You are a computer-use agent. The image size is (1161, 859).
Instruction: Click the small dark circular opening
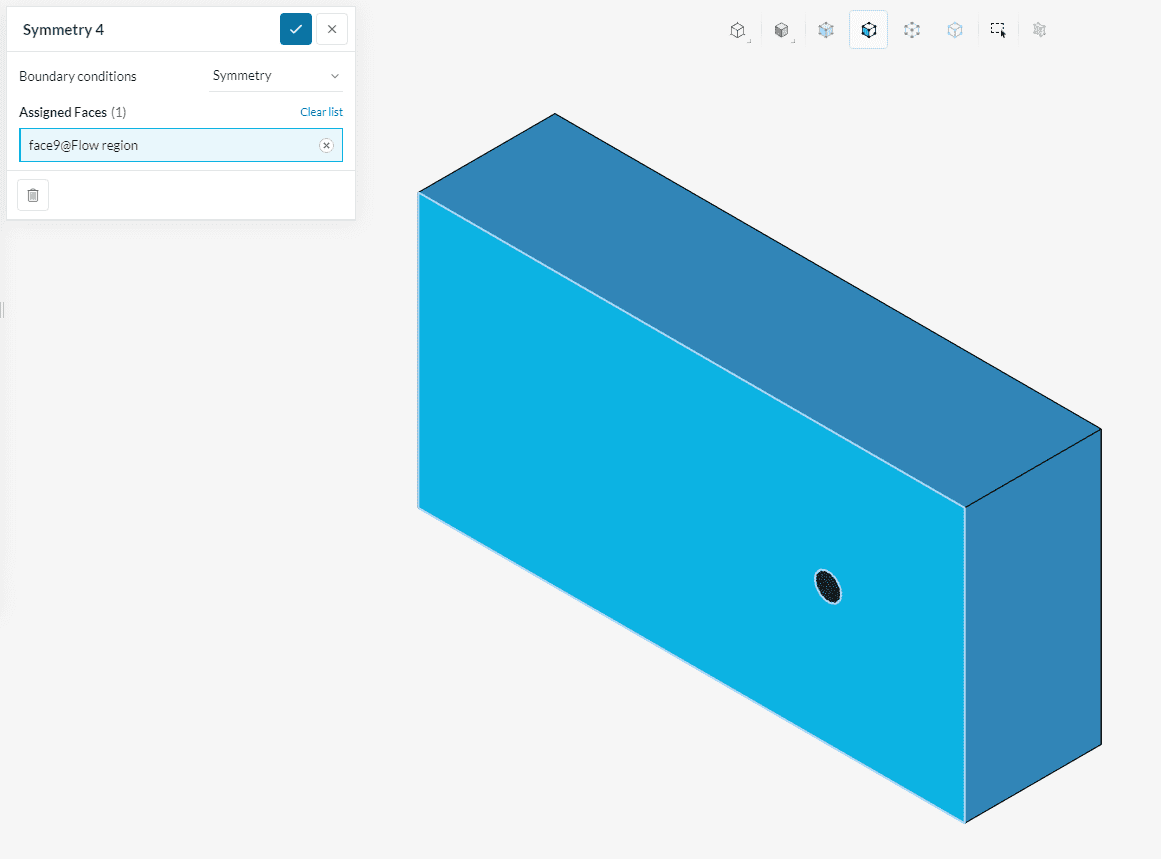[828, 587]
